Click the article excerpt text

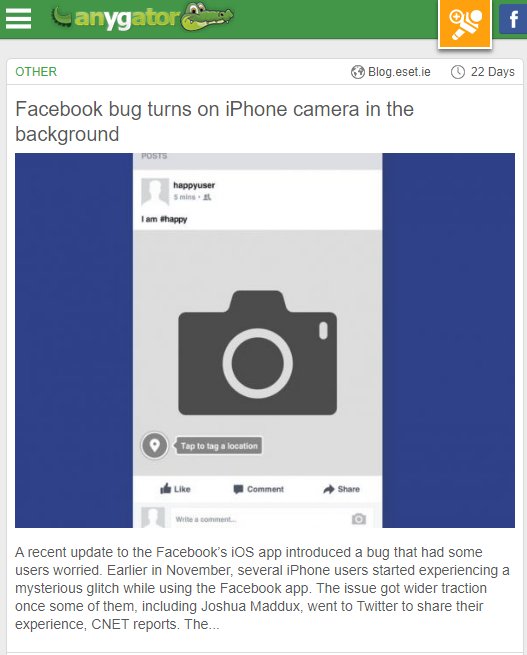(262, 588)
